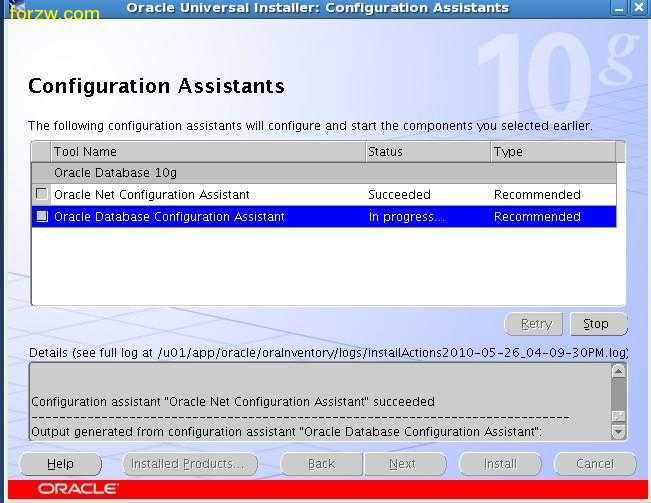651x503 pixels.
Task: Click the Install button
Action: [499, 464]
